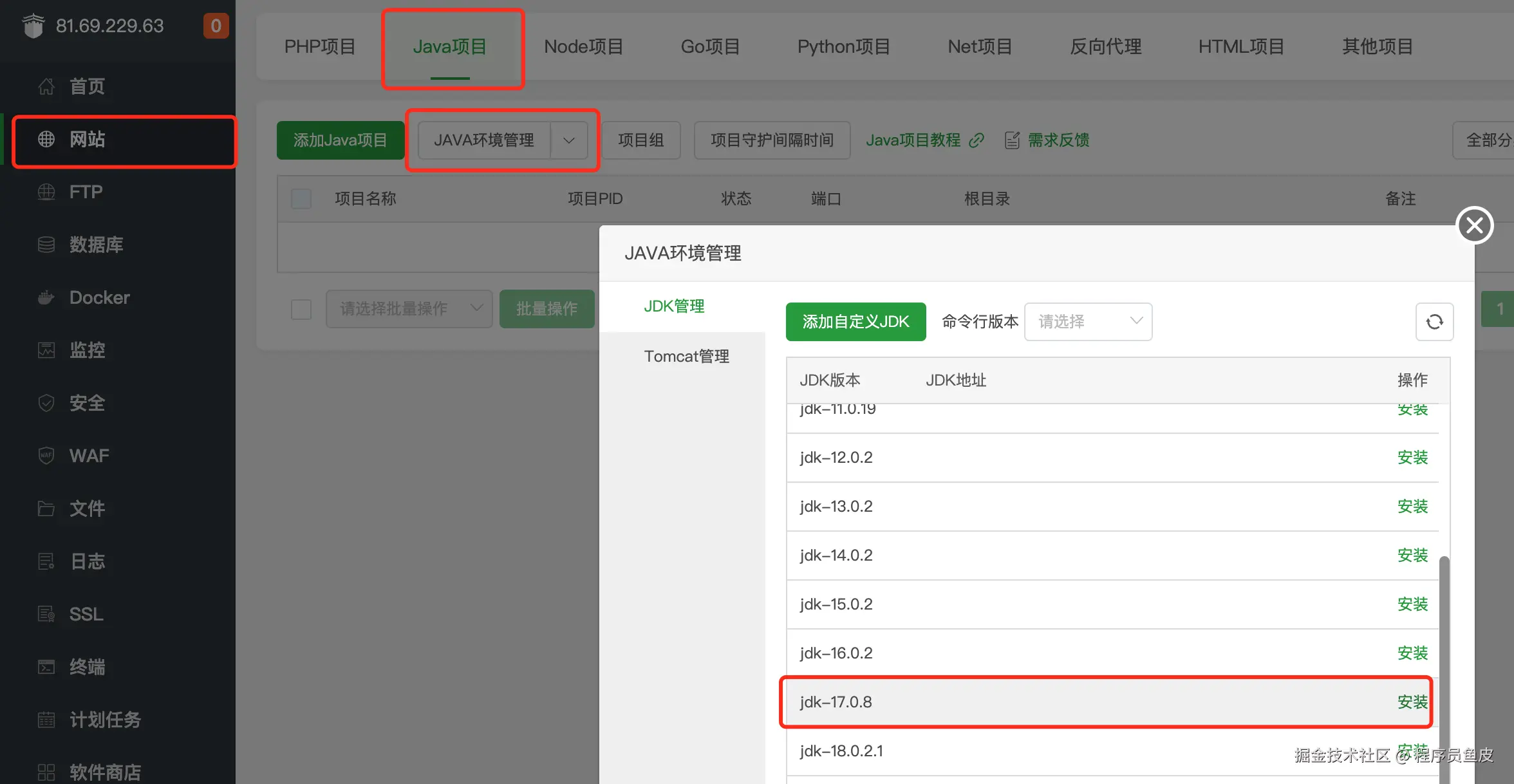Toggle the select-all checkbox in project table header
Screen dimensions: 1514x784
tap(301, 199)
